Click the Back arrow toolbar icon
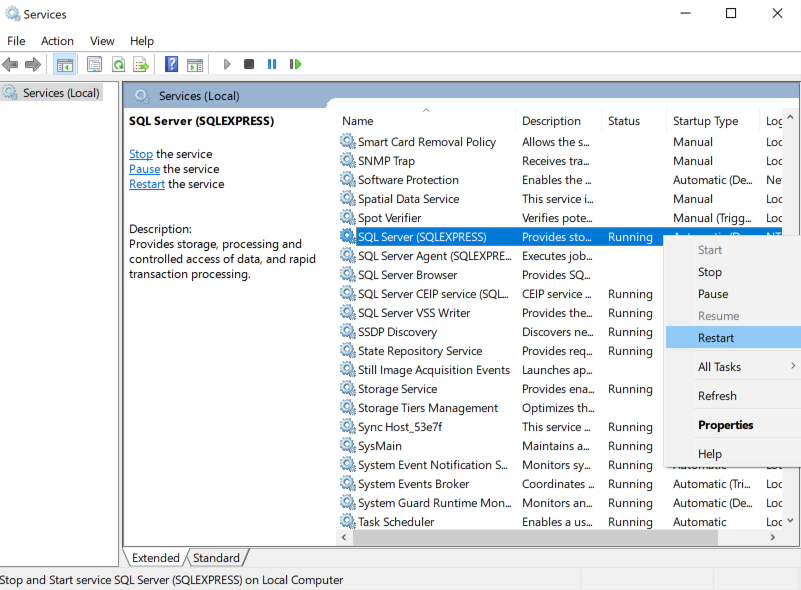Image resolution: width=801 pixels, height=590 pixels. [10, 64]
